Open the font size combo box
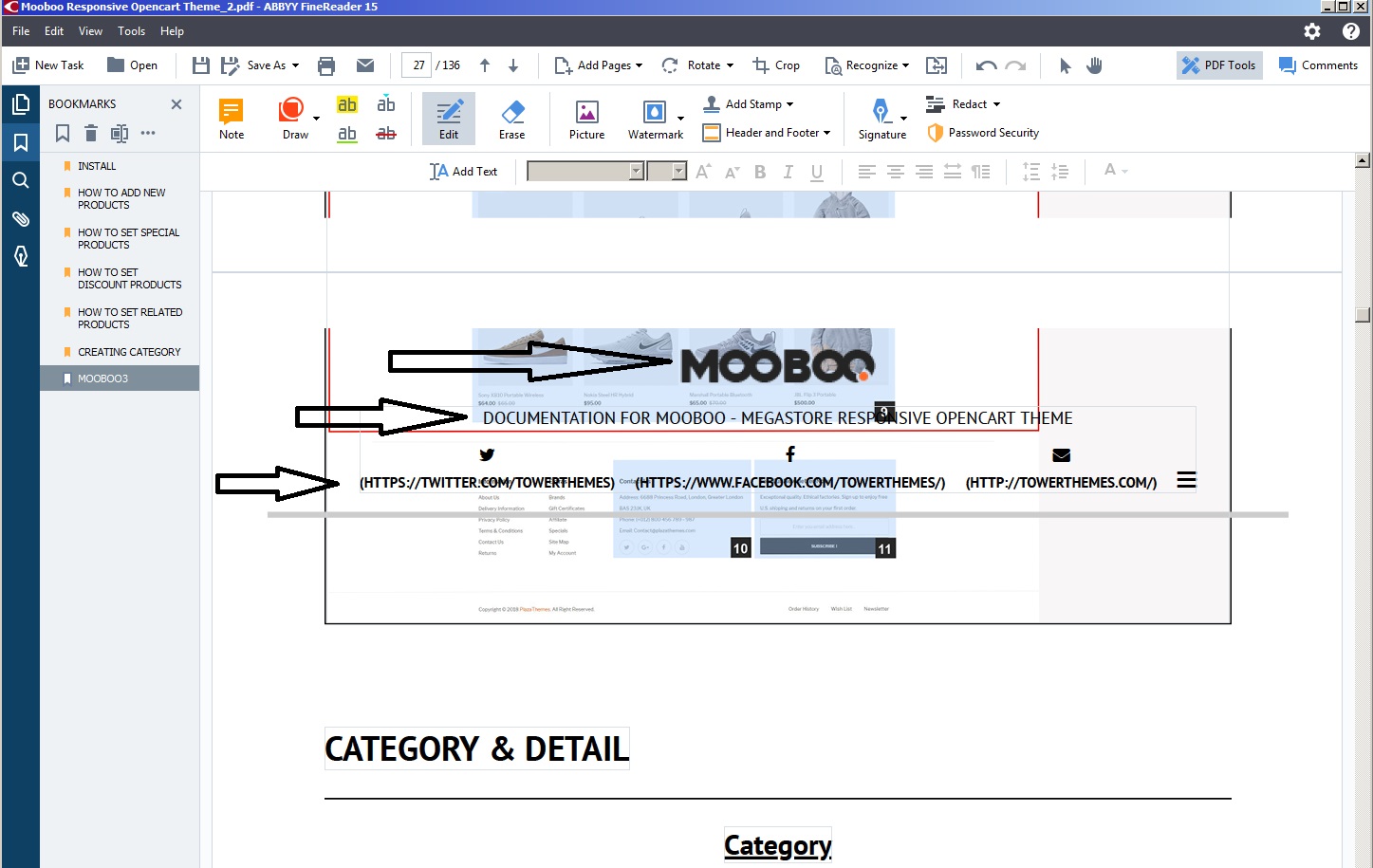1373x868 pixels. click(666, 172)
